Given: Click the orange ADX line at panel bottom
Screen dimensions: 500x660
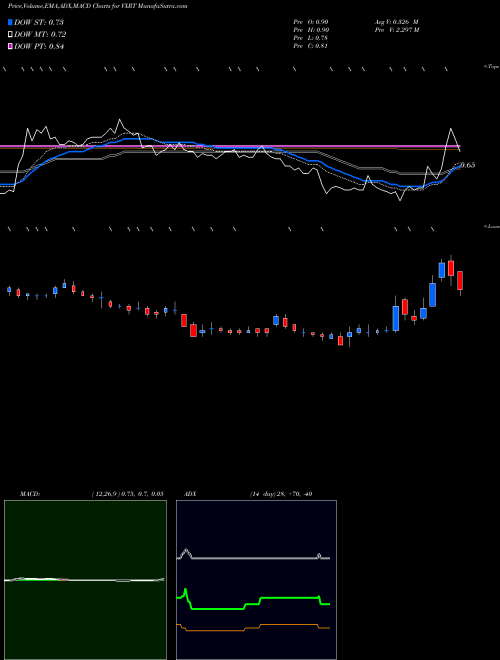Looking at the screenshot, I should pos(253,628).
